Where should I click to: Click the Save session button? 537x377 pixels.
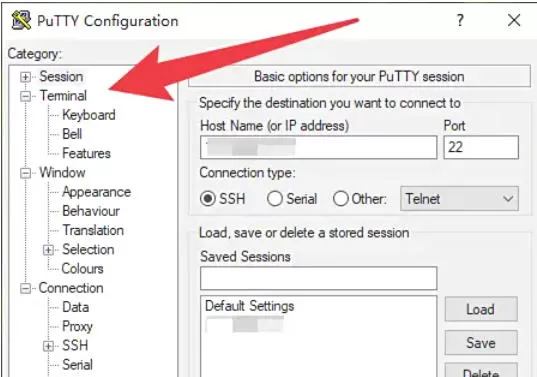[x=481, y=342]
